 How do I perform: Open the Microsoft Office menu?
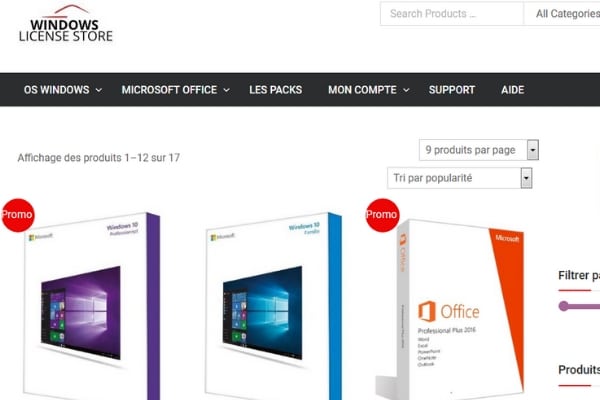[169, 90]
